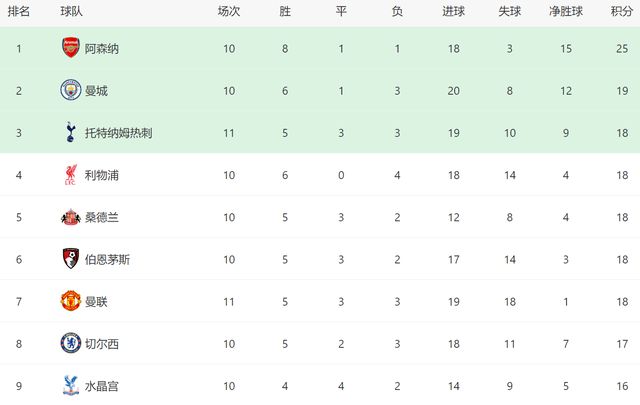Image resolution: width=640 pixels, height=405 pixels.
Task: Click the Arsenal club crest icon
Action: (x=70, y=48)
